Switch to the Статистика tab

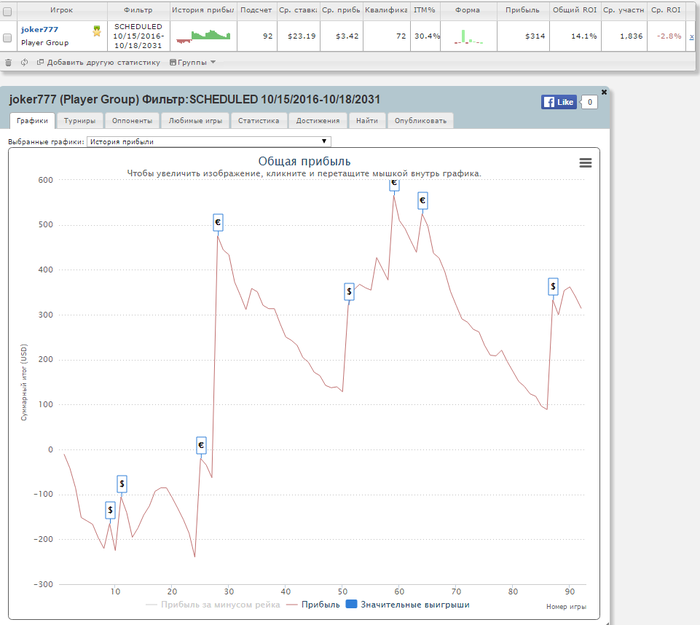point(258,121)
